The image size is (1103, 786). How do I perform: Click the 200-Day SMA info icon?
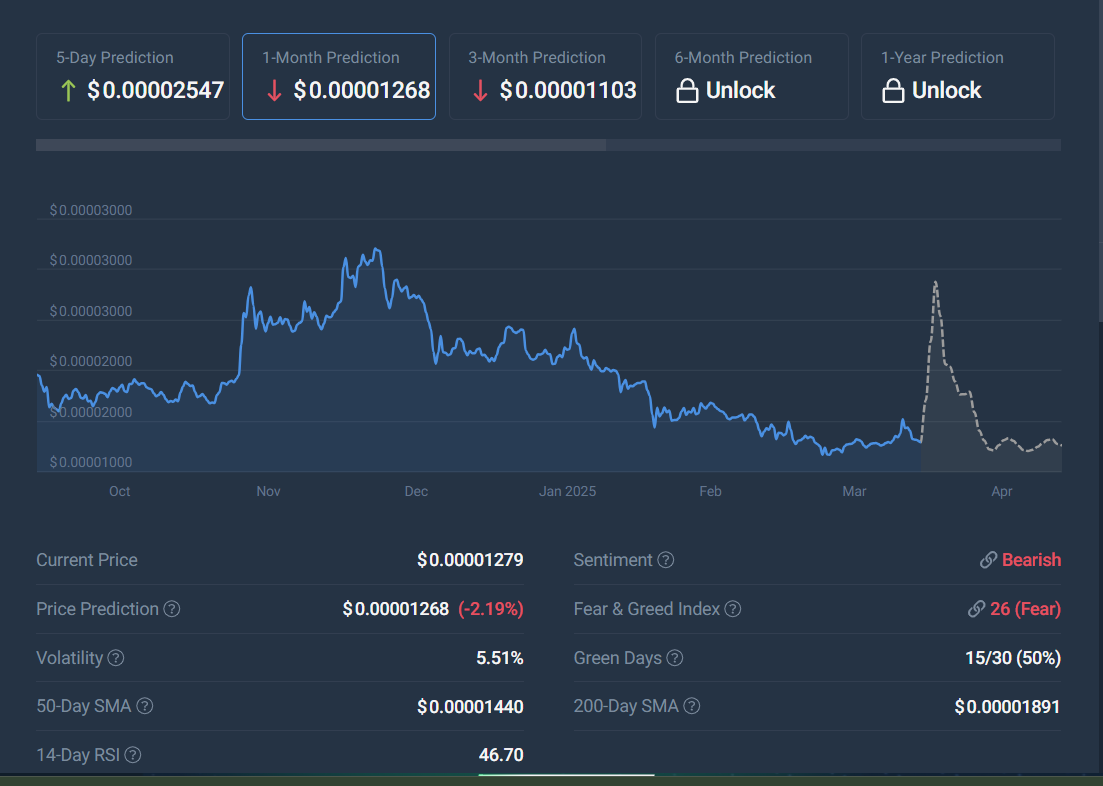(x=691, y=706)
